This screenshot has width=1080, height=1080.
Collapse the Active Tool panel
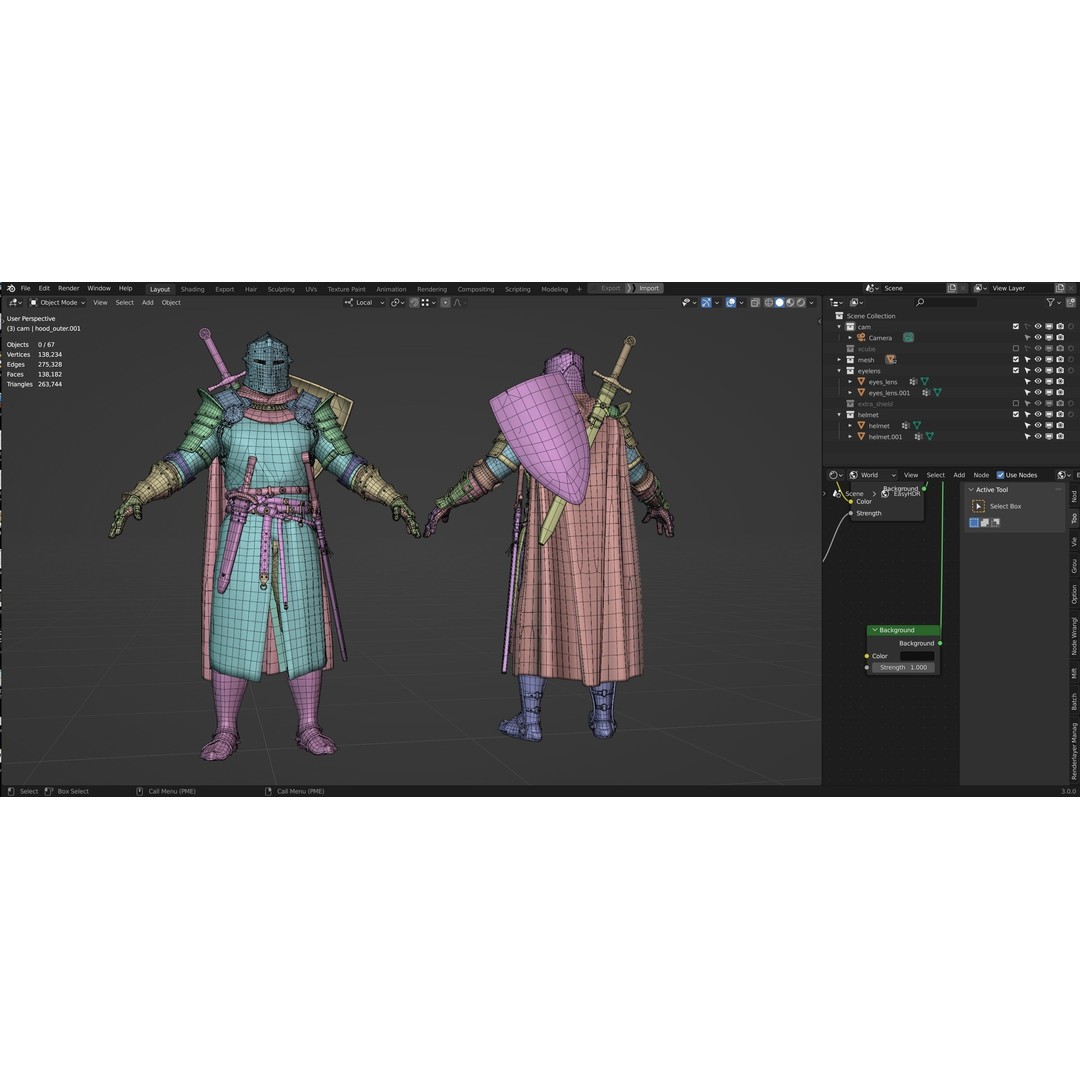pyautogui.click(x=971, y=490)
